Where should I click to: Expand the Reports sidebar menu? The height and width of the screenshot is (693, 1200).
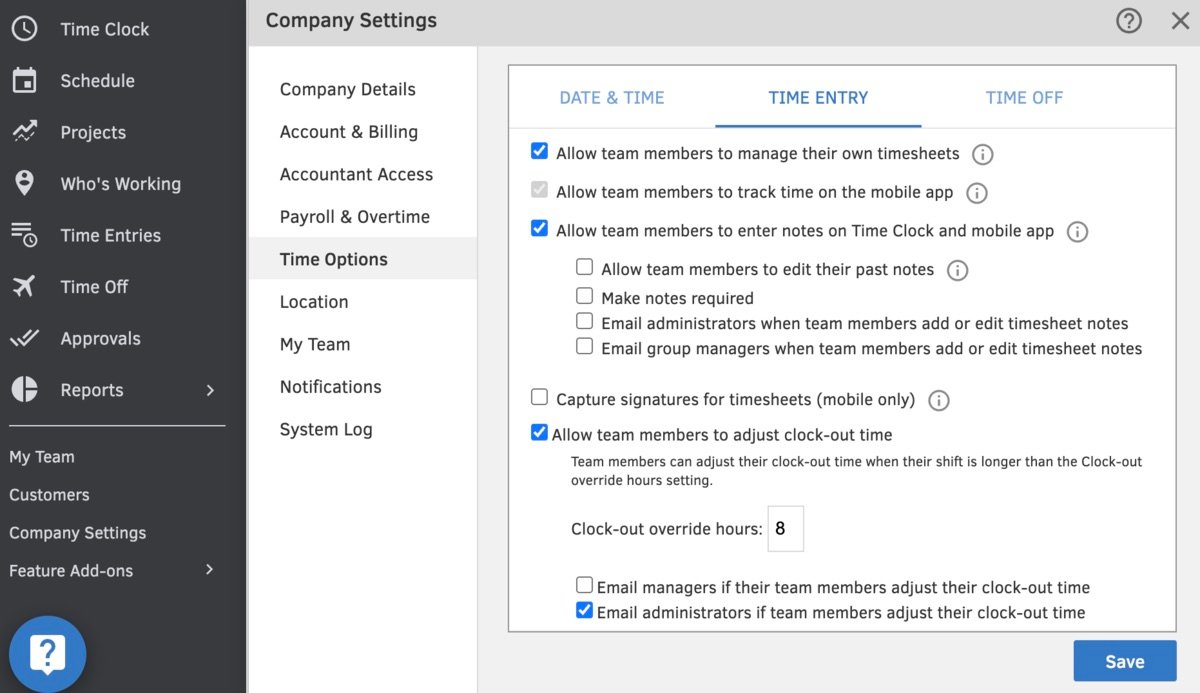point(91,390)
